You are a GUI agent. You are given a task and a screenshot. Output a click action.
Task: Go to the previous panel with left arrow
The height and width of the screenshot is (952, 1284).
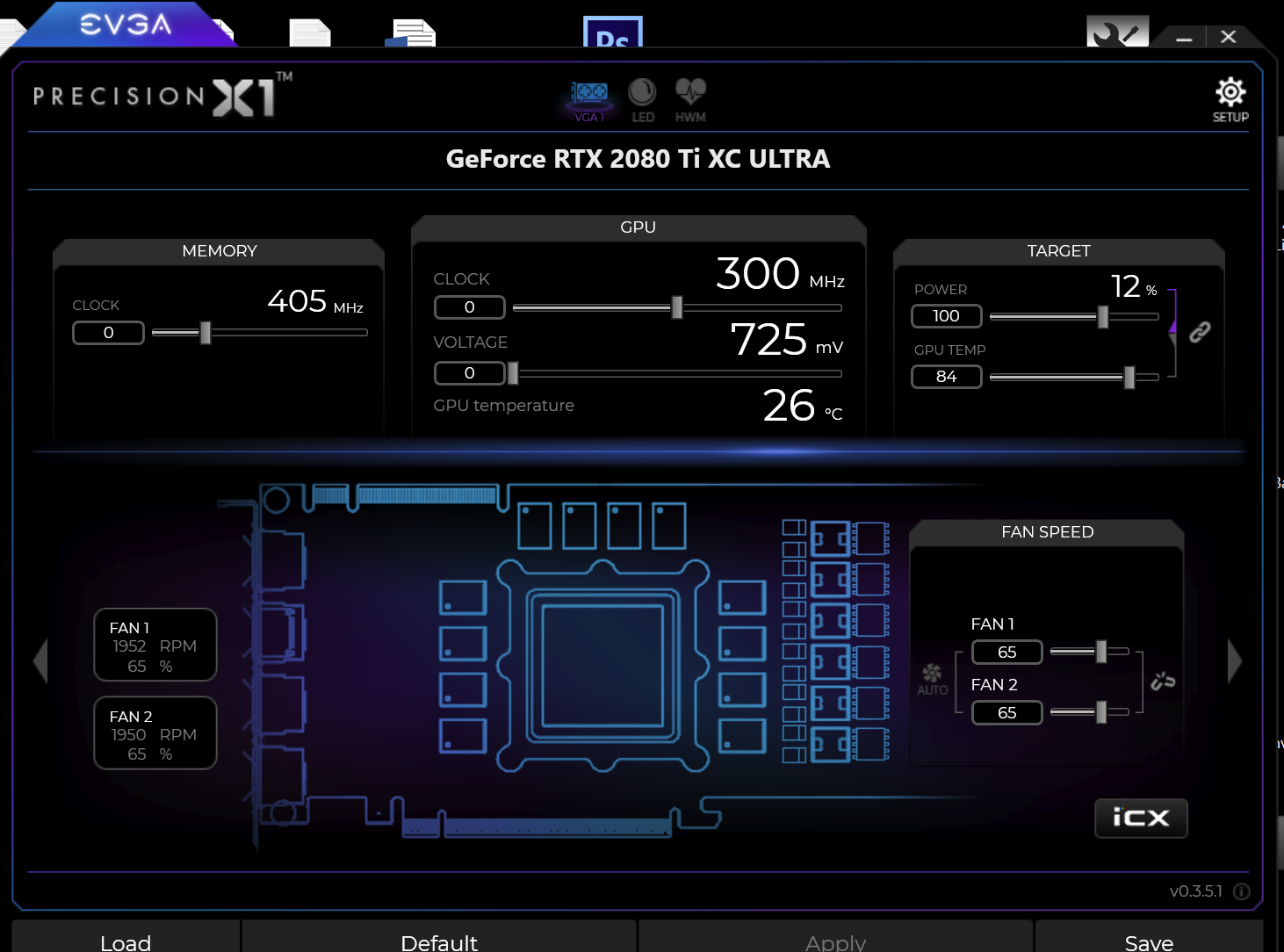point(40,660)
